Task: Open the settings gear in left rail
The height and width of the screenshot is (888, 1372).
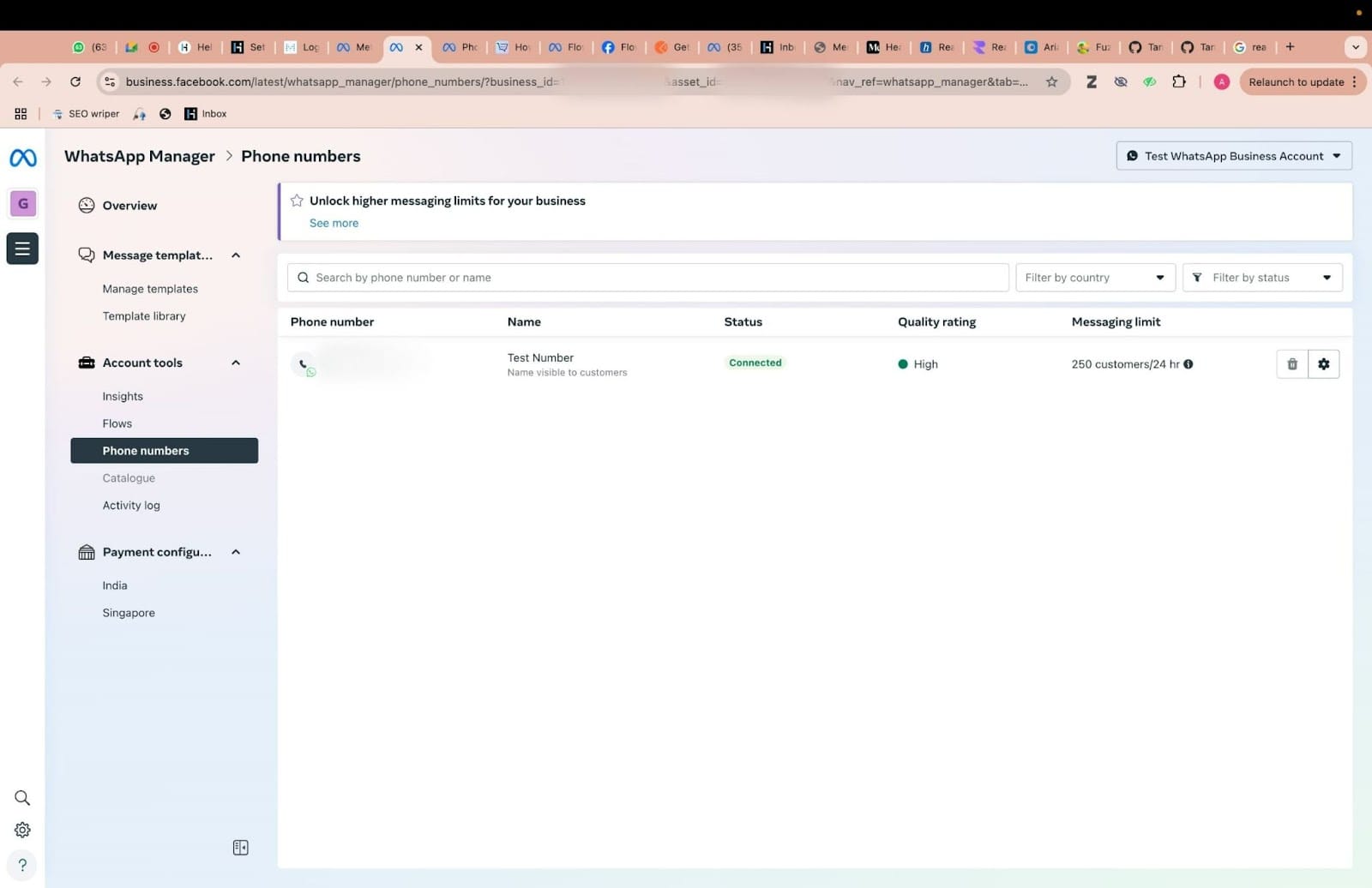Action: [22, 830]
